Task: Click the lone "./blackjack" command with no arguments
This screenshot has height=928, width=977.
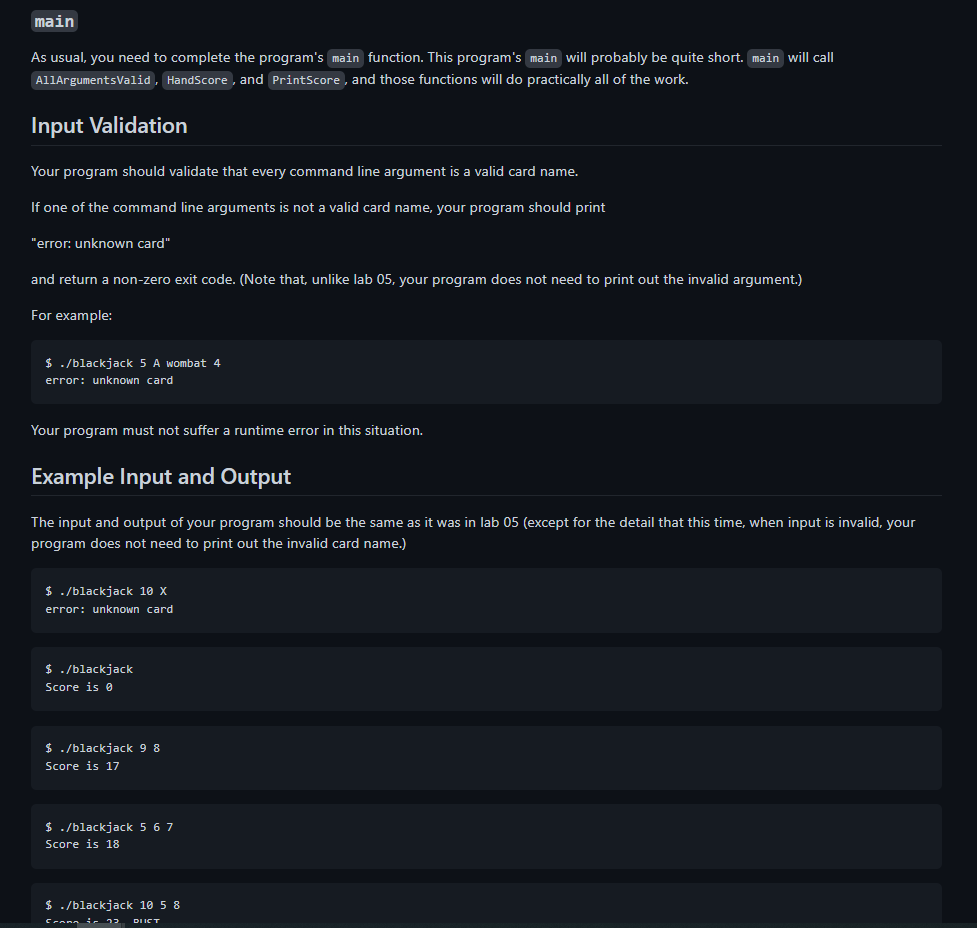Action: click(89, 669)
